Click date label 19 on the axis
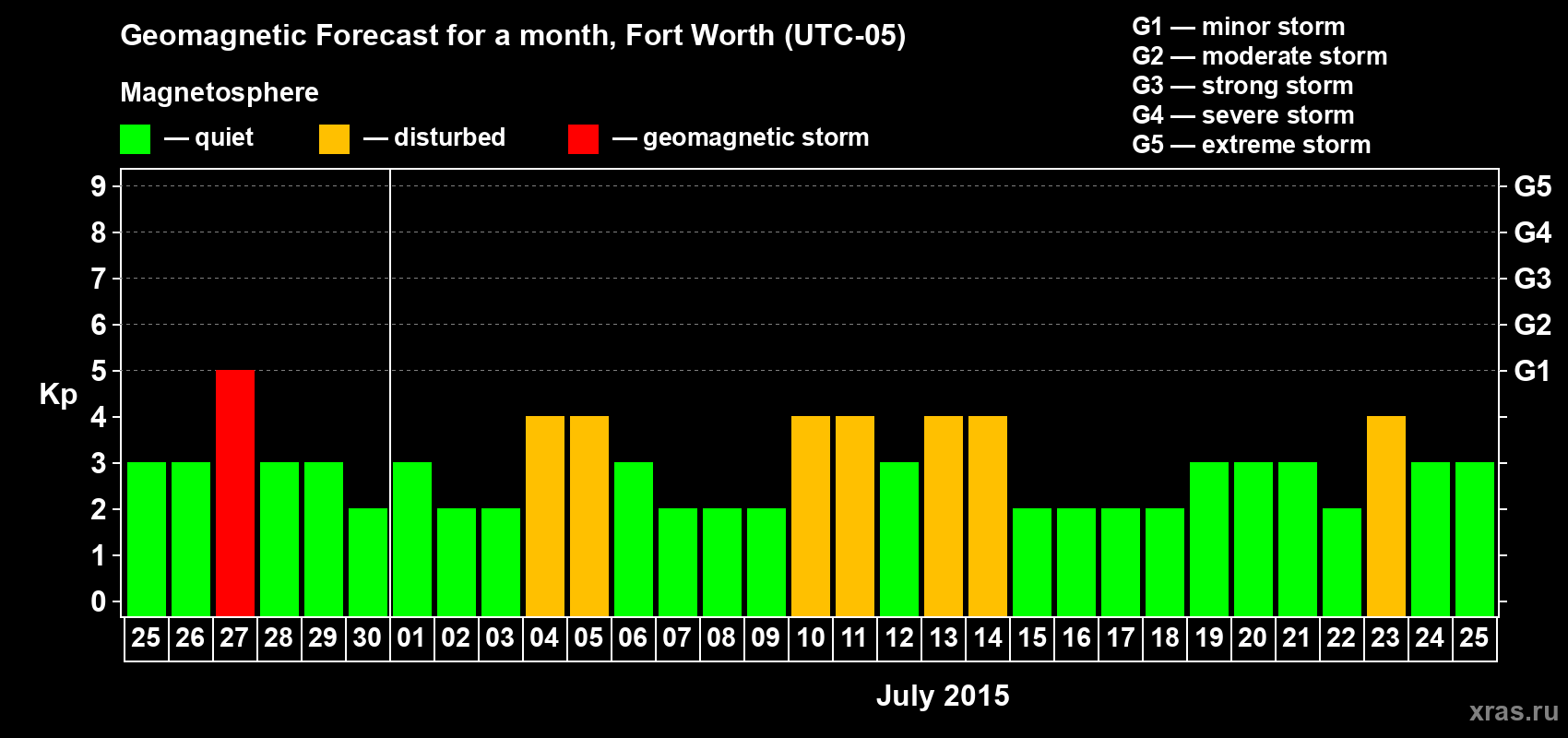 coord(1209,638)
